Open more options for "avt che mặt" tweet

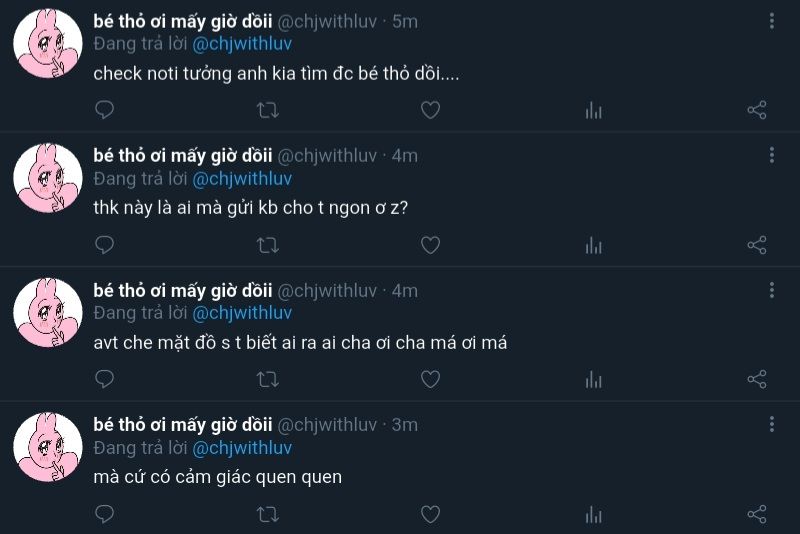[x=772, y=290]
